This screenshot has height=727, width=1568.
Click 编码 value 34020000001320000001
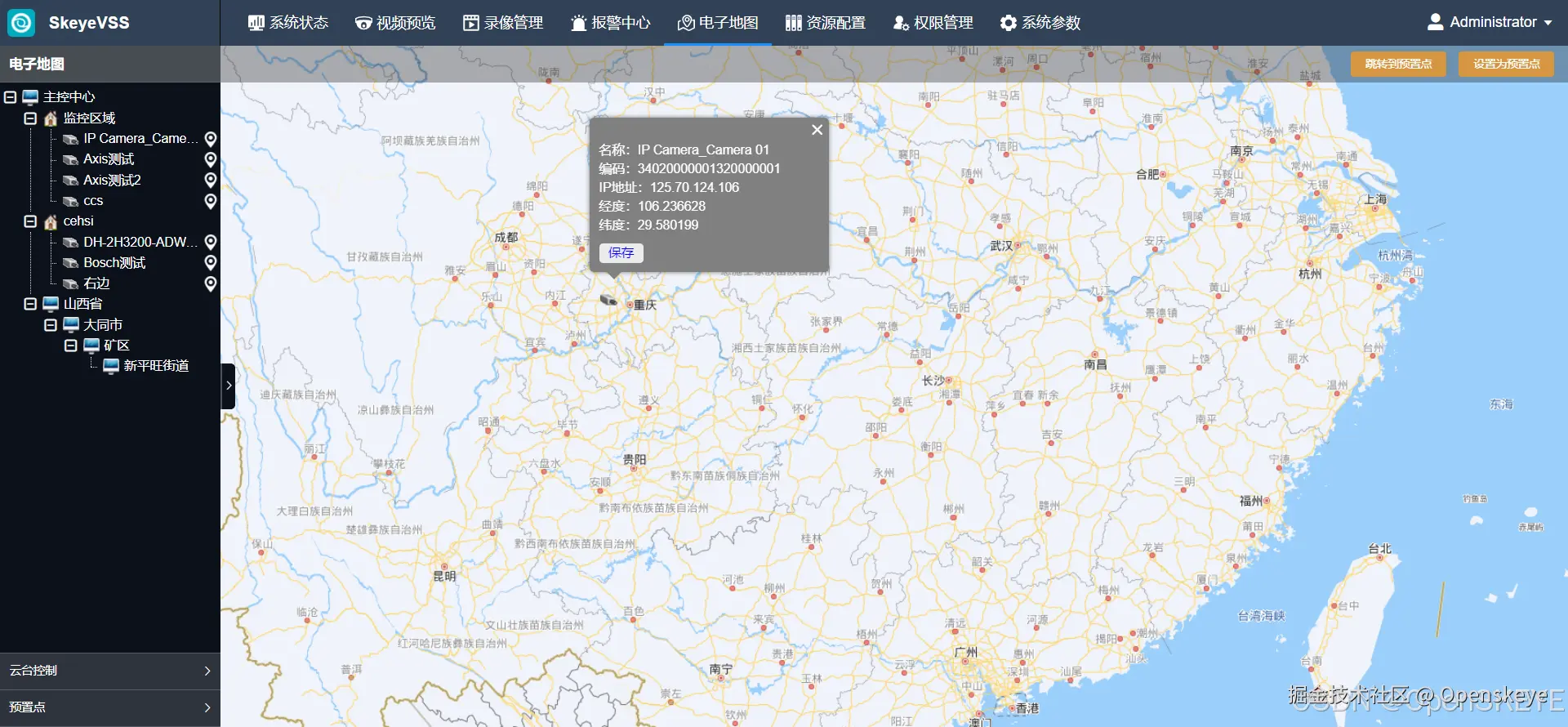(709, 169)
